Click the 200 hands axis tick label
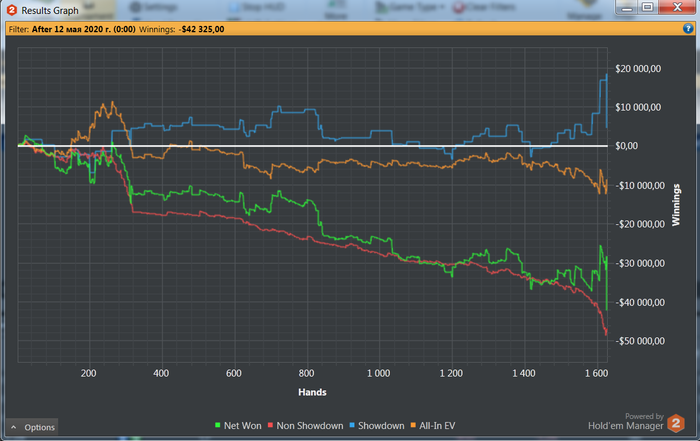 coord(88,373)
